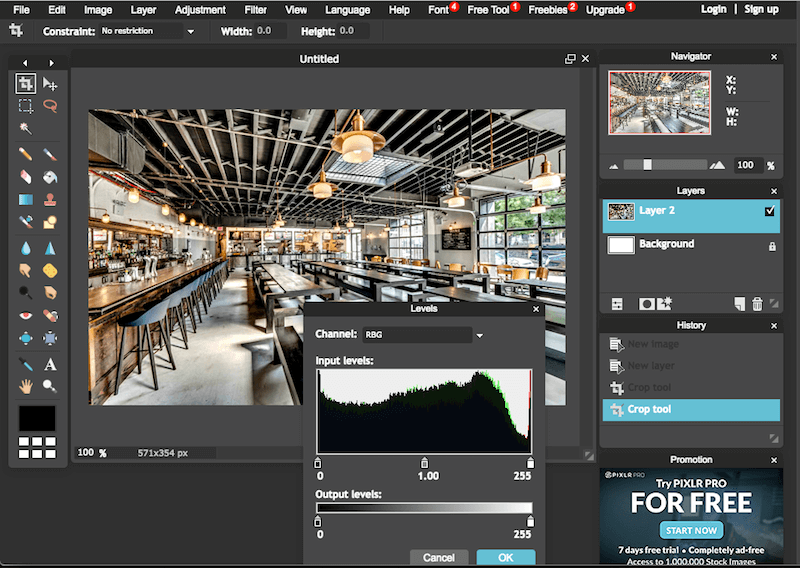Delete layer using trash icon
Viewport: 800px width, 568px height.
pyautogui.click(x=757, y=303)
